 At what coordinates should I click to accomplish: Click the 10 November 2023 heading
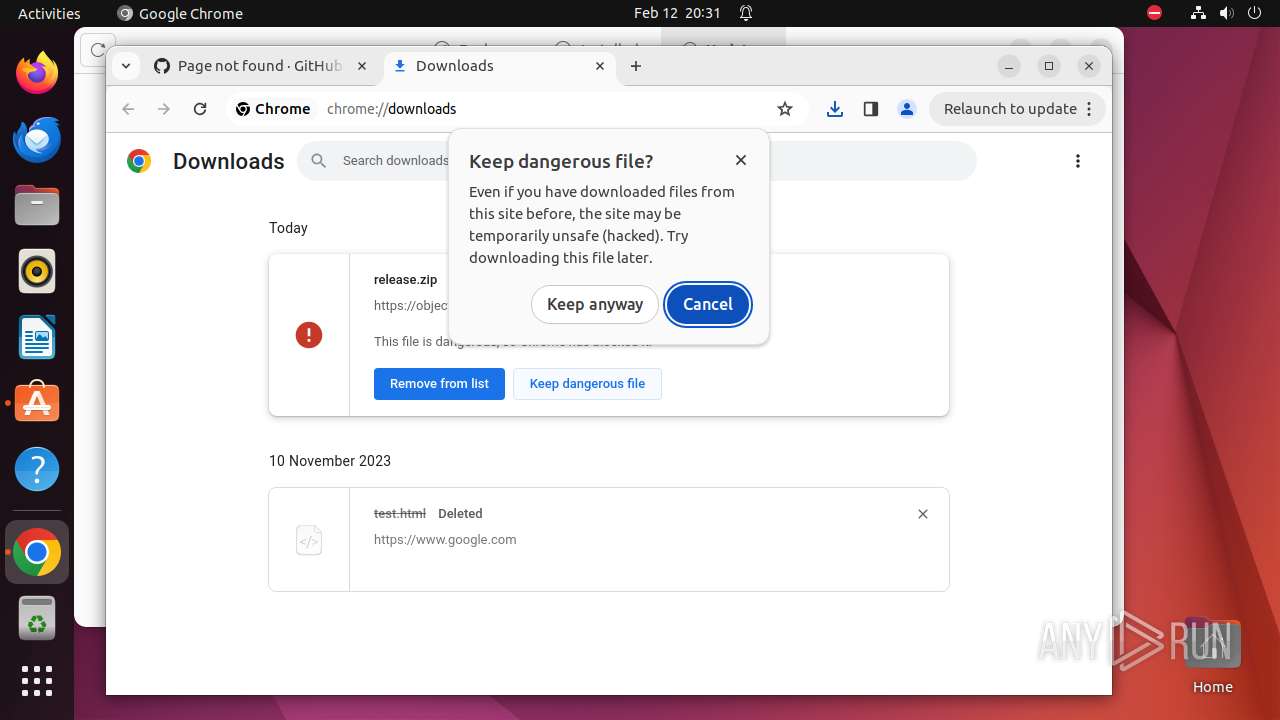(x=330, y=461)
